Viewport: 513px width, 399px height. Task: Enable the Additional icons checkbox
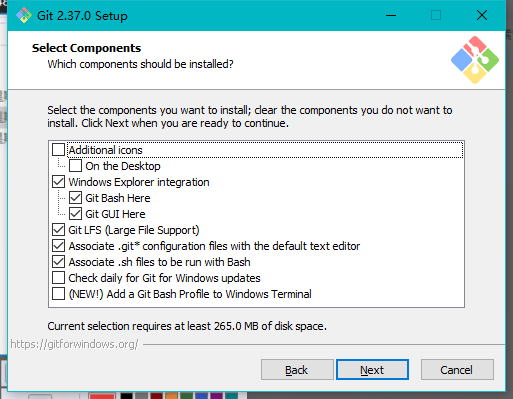point(59,150)
